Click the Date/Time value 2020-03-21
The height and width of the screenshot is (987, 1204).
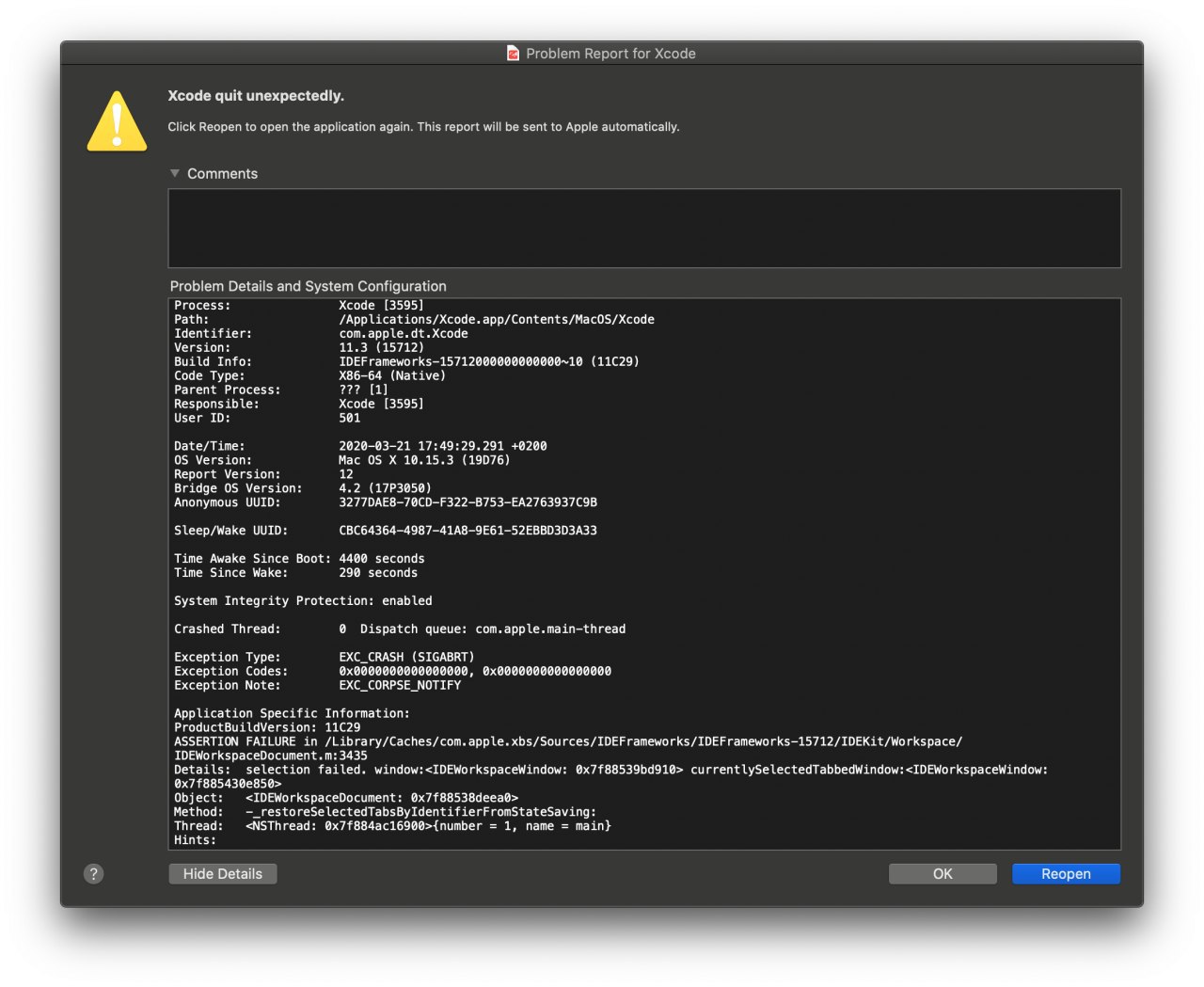coord(443,447)
